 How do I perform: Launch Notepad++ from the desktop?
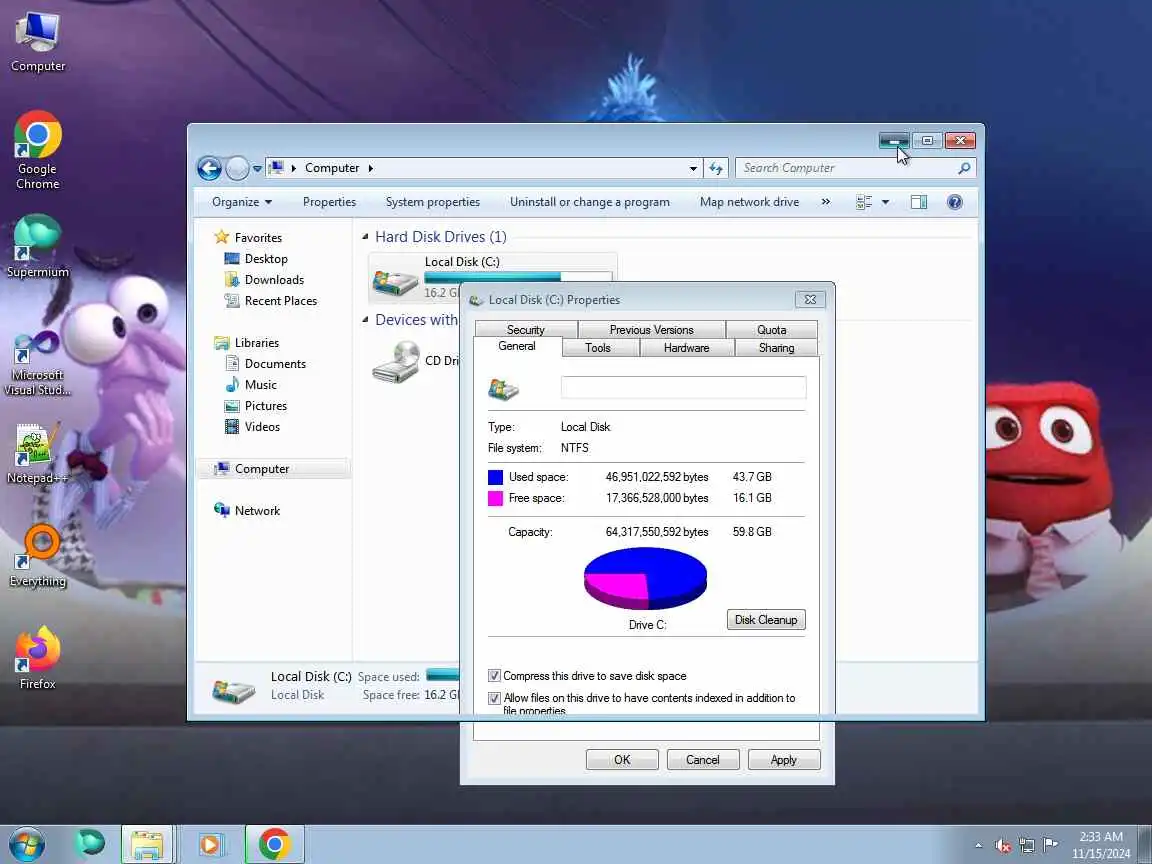coord(37,454)
